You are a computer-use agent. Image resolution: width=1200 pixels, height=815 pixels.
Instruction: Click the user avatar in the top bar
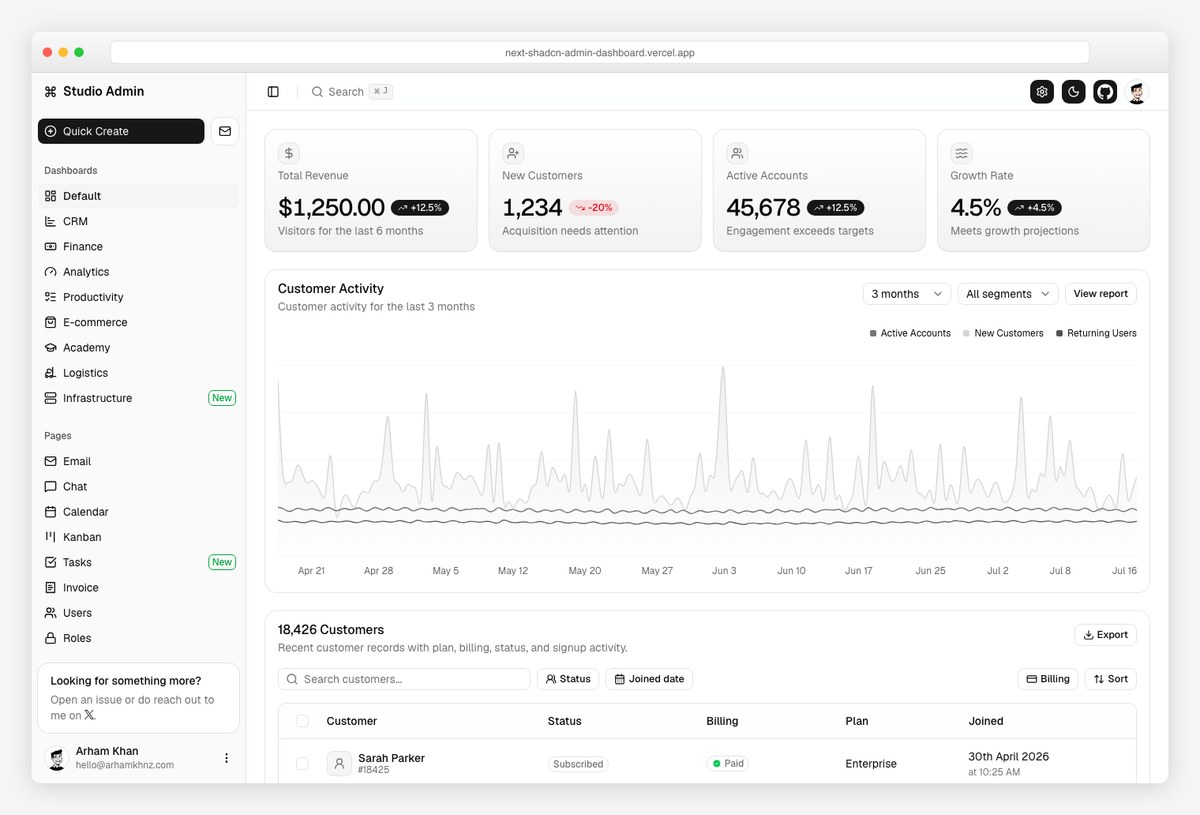tap(1136, 92)
